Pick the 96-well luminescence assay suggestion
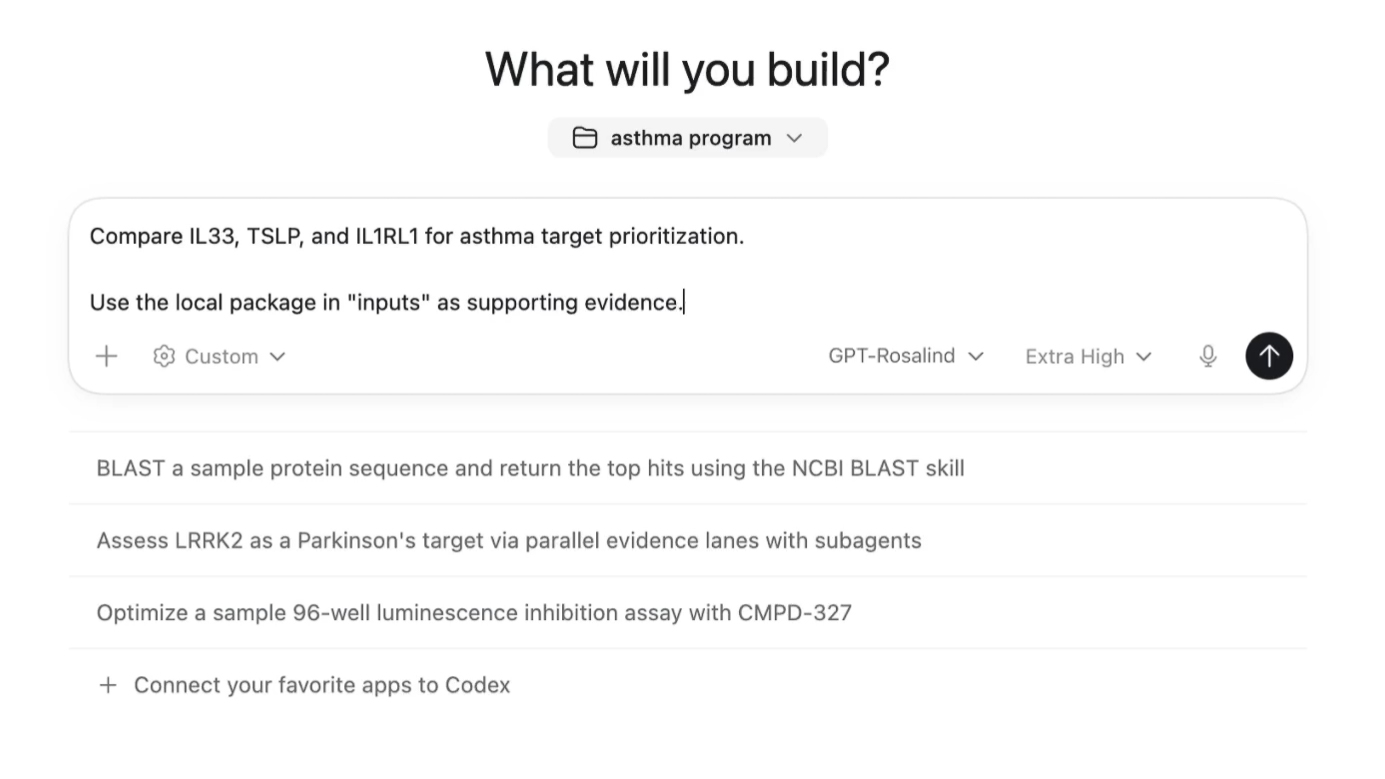 [474, 613]
